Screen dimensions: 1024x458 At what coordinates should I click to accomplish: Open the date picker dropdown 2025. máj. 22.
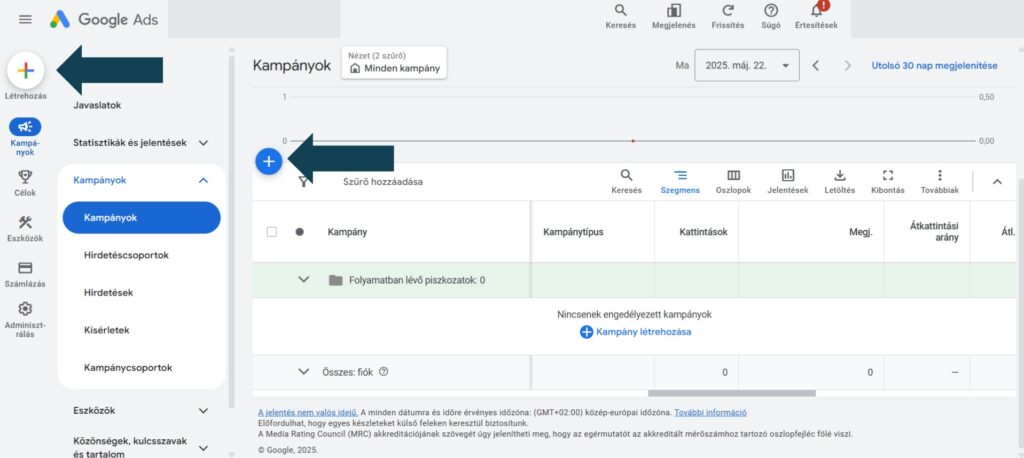[746, 66]
